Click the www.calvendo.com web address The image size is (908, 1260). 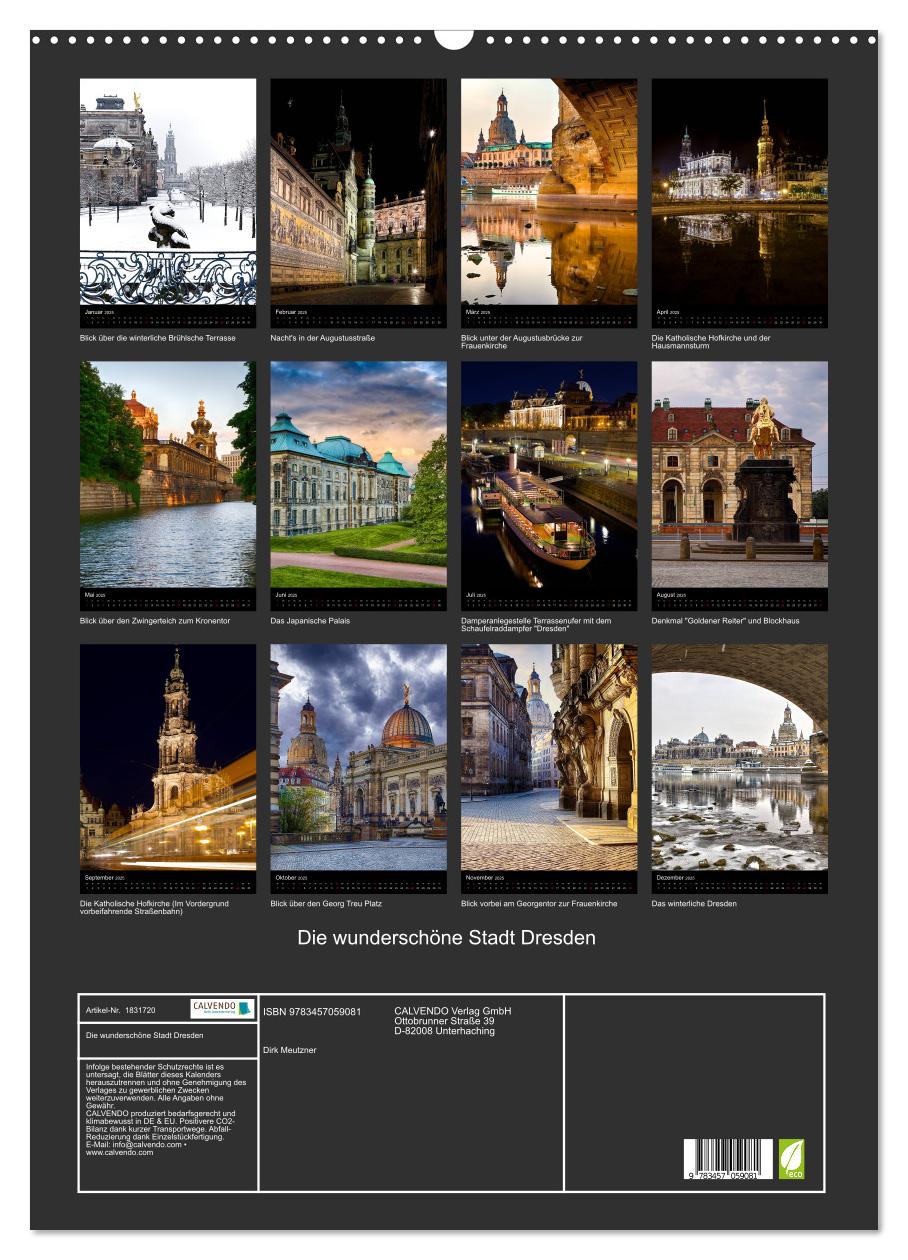pyautogui.click(x=120, y=1152)
